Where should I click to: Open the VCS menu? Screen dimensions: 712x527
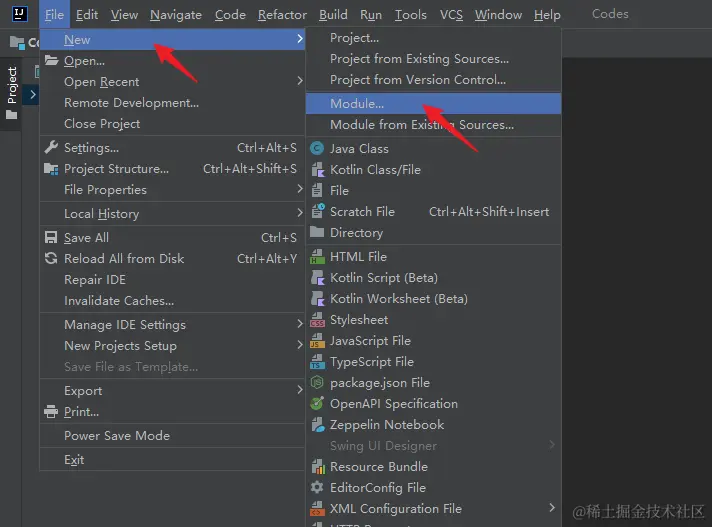pos(451,15)
